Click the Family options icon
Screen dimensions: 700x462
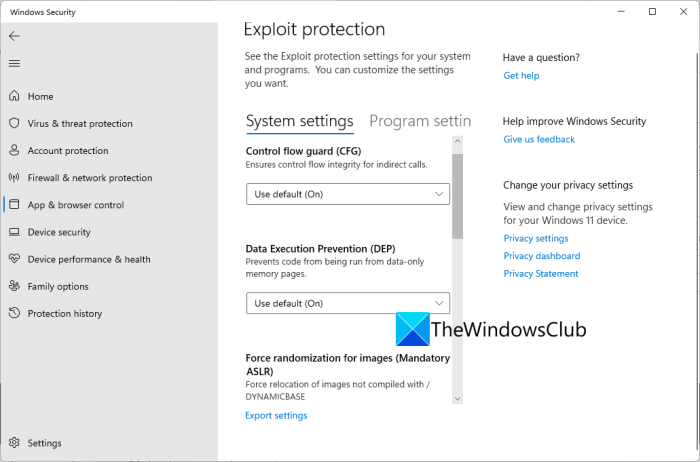click(x=14, y=286)
